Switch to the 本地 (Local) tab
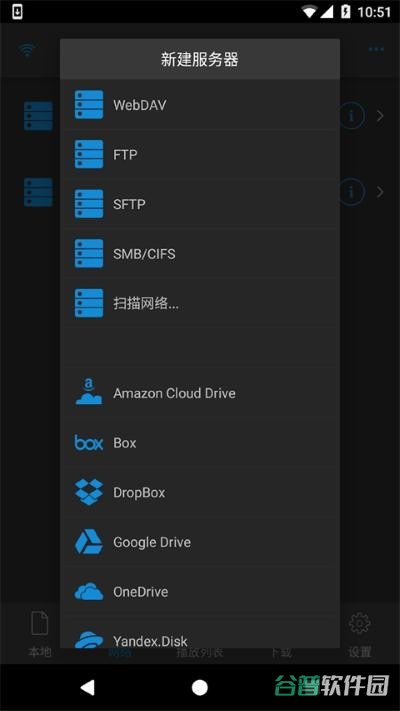The height and width of the screenshot is (711, 400). 39,635
